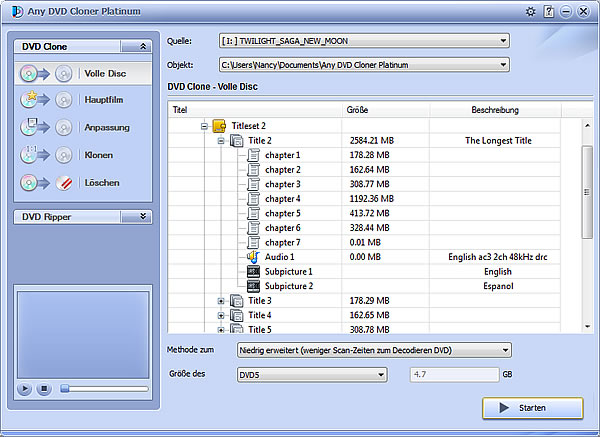Click the Hauptfilm star disc icon

(x=29, y=99)
